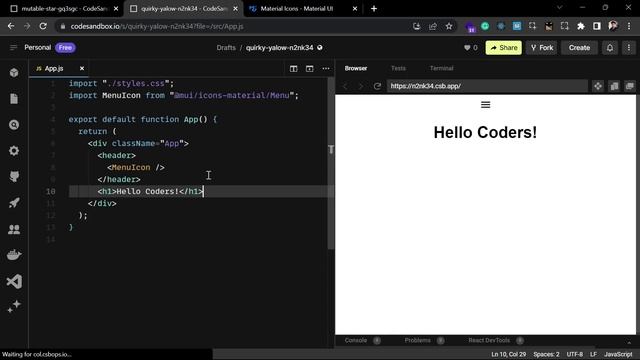Screen dimensions: 640x360
Task: Click the preview URL field
Action: [x=487, y=86]
